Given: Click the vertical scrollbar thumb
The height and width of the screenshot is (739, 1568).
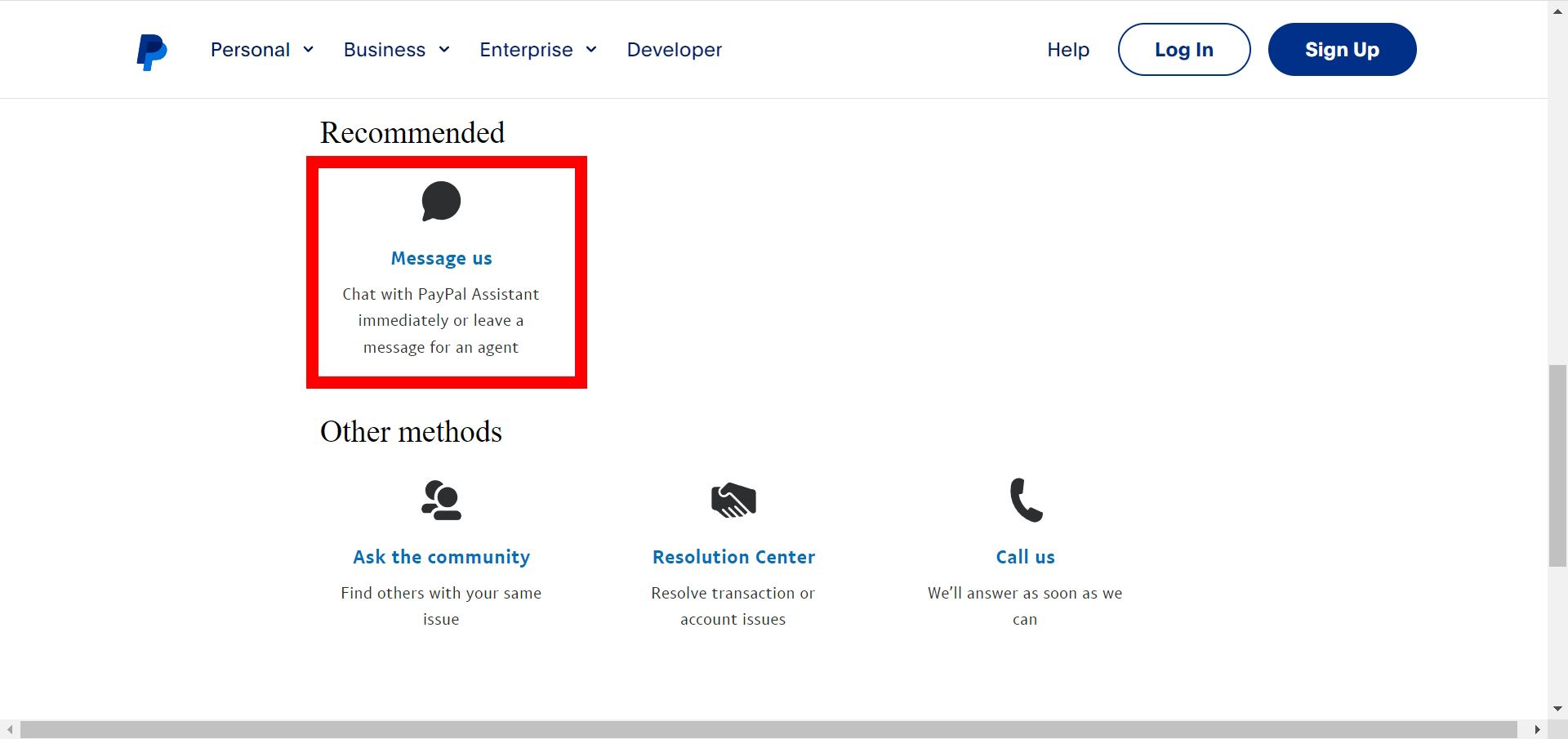Looking at the screenshot, I should click(x=1557, y=465).
